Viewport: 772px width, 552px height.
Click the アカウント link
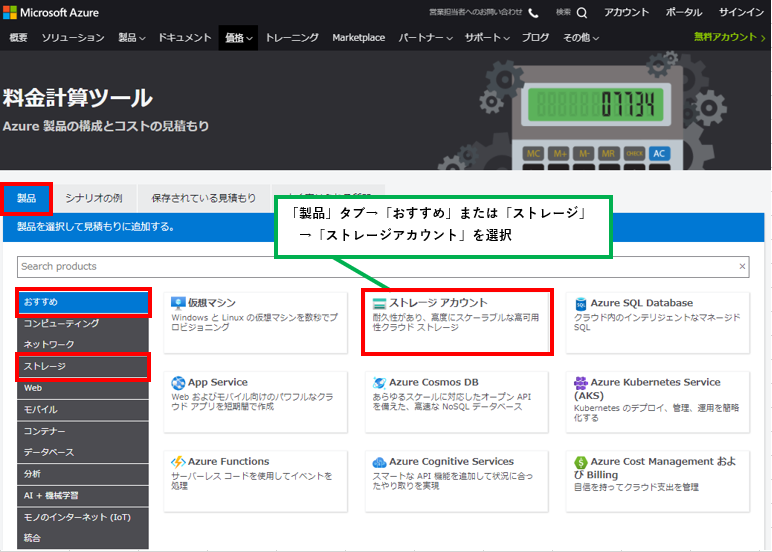tap(626, 12)
